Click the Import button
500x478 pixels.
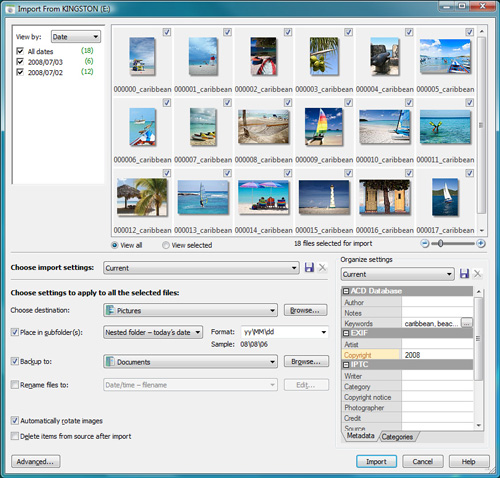click(x=376, y=461)
